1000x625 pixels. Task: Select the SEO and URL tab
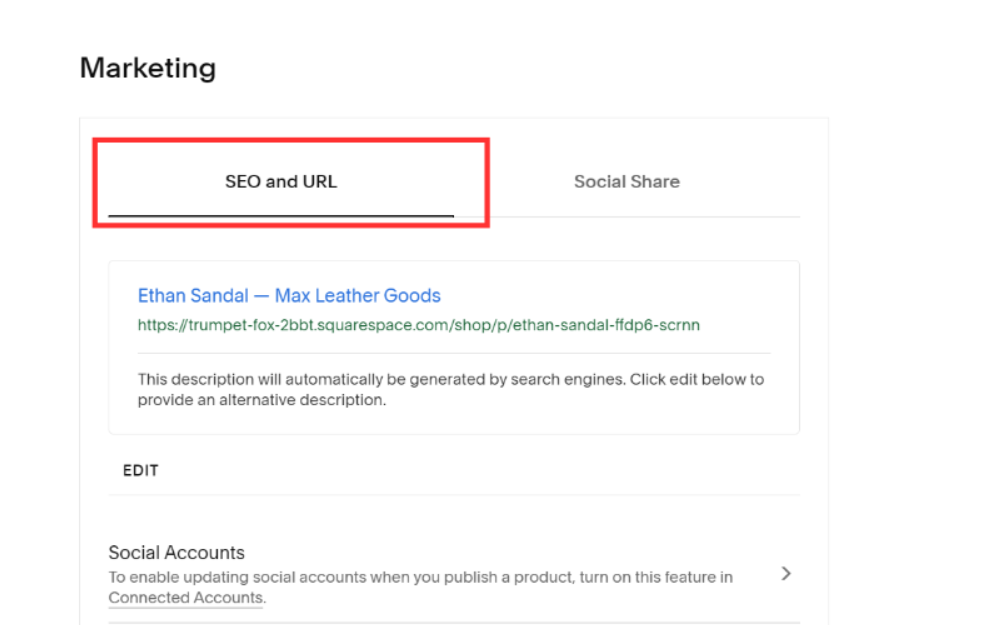281,182
